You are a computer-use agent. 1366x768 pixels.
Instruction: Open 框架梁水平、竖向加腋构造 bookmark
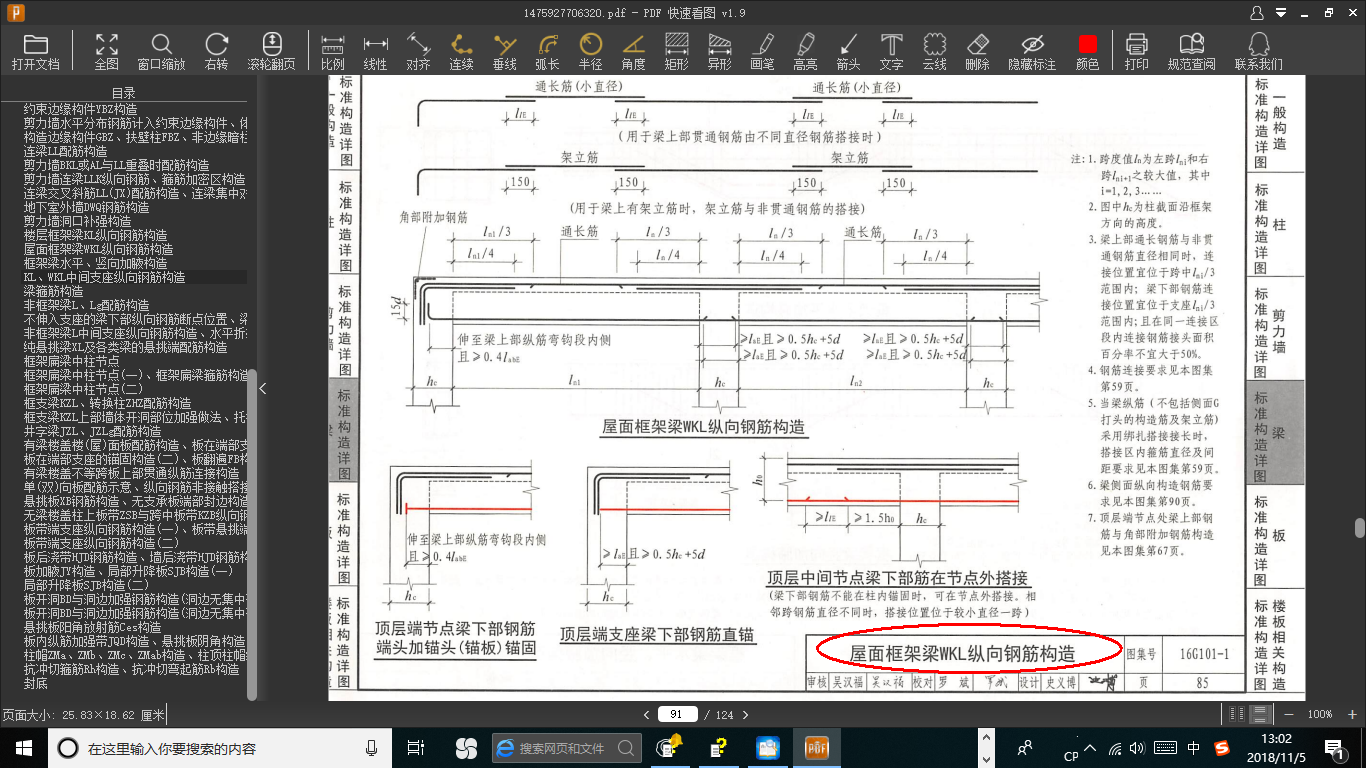coord(96,263)
